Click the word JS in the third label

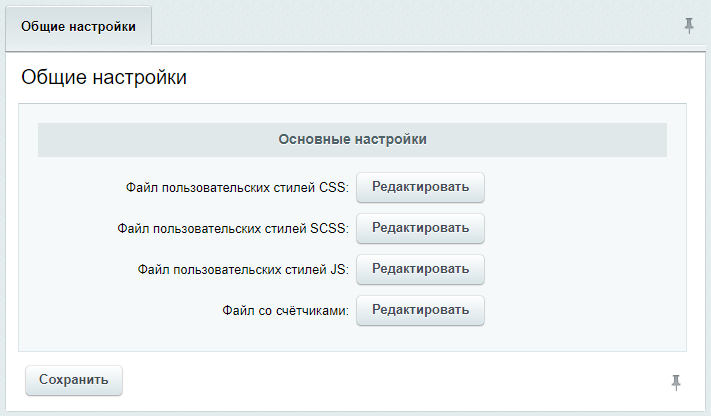point(339,269)
